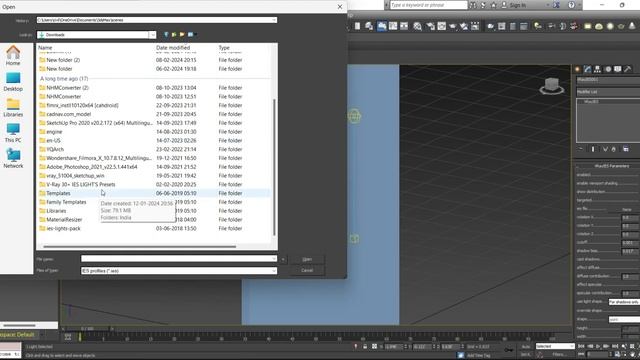Open Desktop location in dialog sidebar

click(13, 82)
